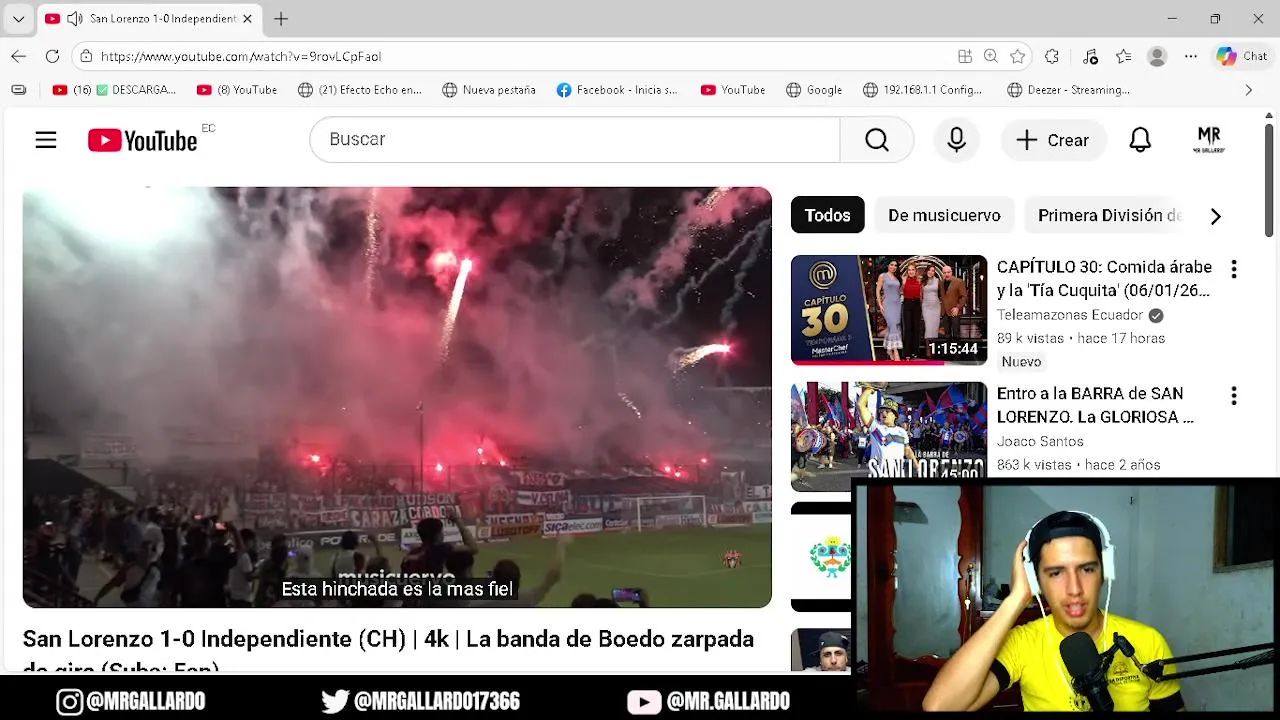Open Copilot Chat button
Screen dimensions: 1280x720
1242,56
